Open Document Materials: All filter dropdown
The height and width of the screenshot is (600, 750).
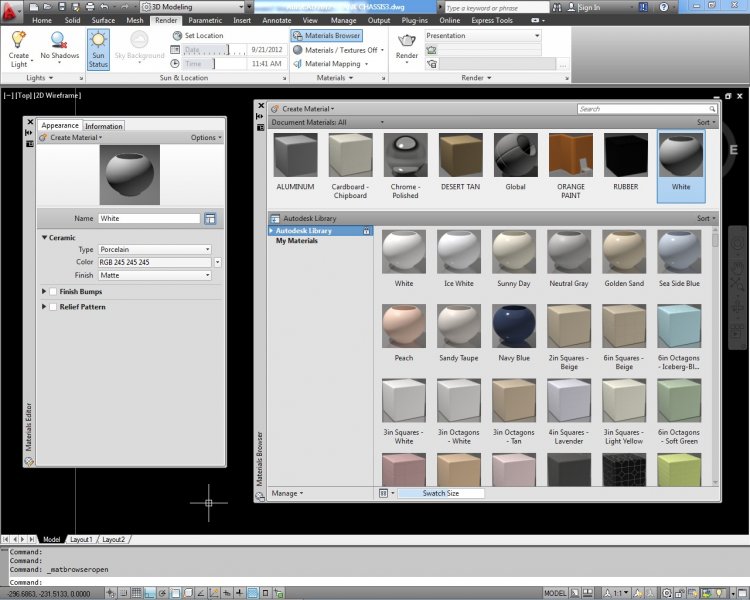[x=328, y=122]
